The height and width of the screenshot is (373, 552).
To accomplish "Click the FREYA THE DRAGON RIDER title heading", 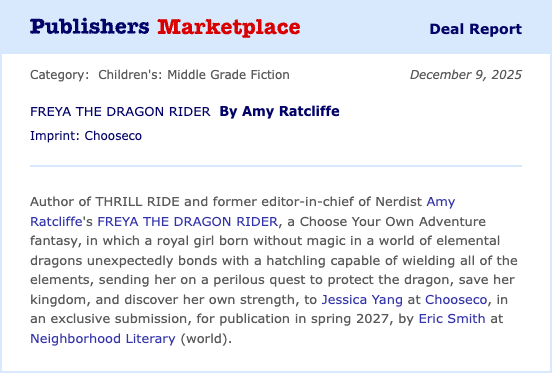I will click(120, 112).
